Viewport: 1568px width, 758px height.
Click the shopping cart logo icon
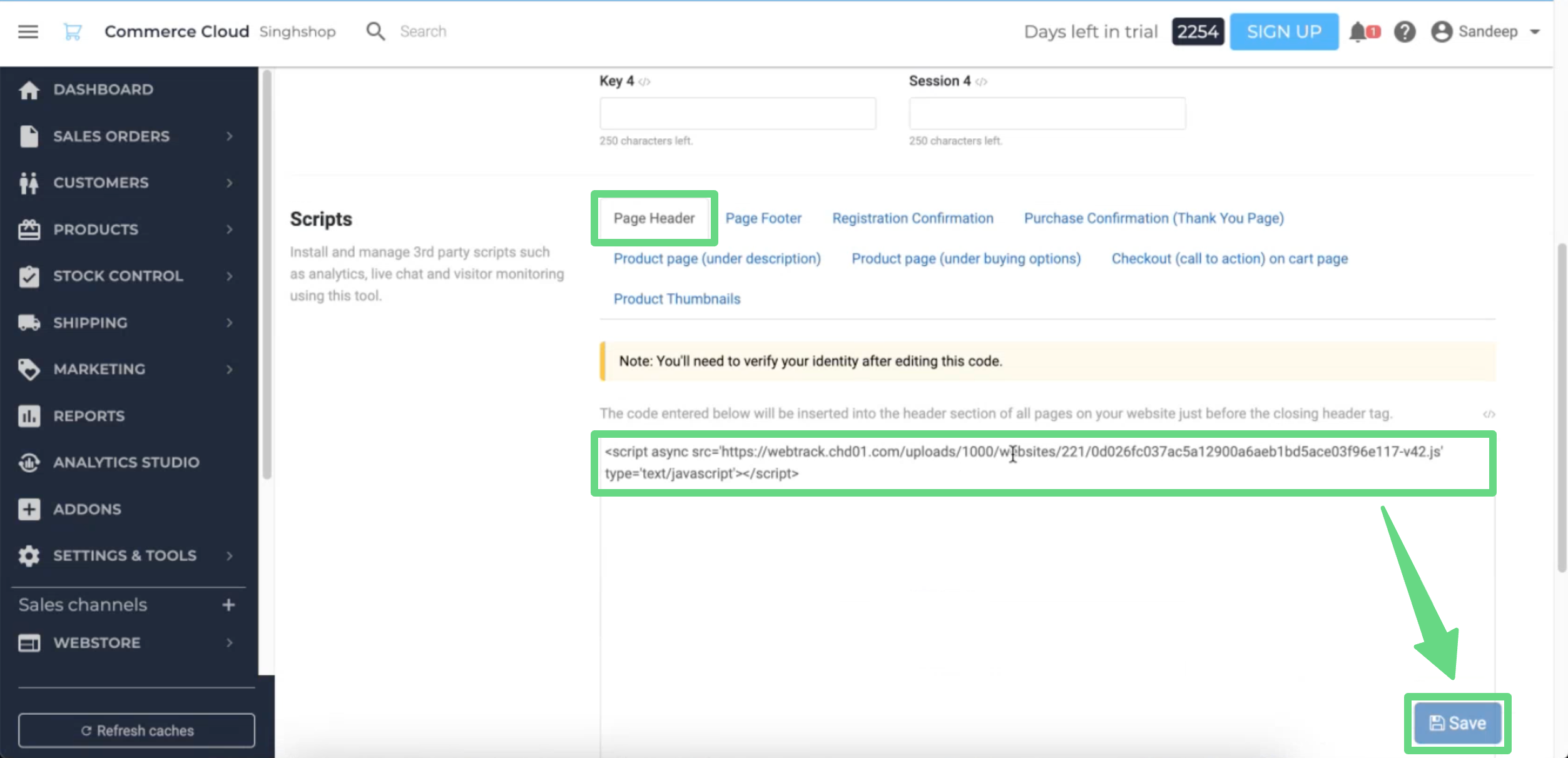73,31
